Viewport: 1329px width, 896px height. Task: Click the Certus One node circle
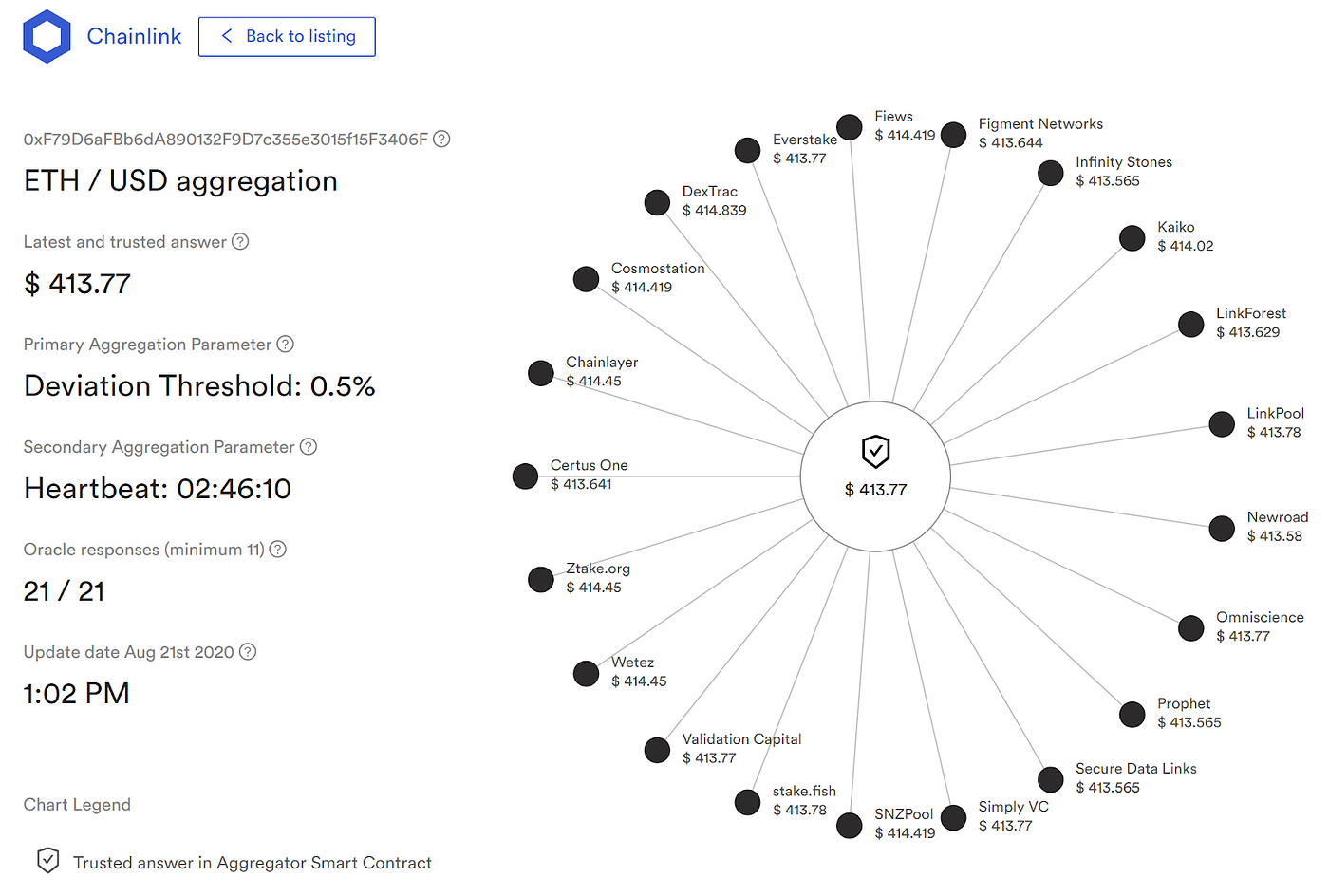(x=525, y=476)
